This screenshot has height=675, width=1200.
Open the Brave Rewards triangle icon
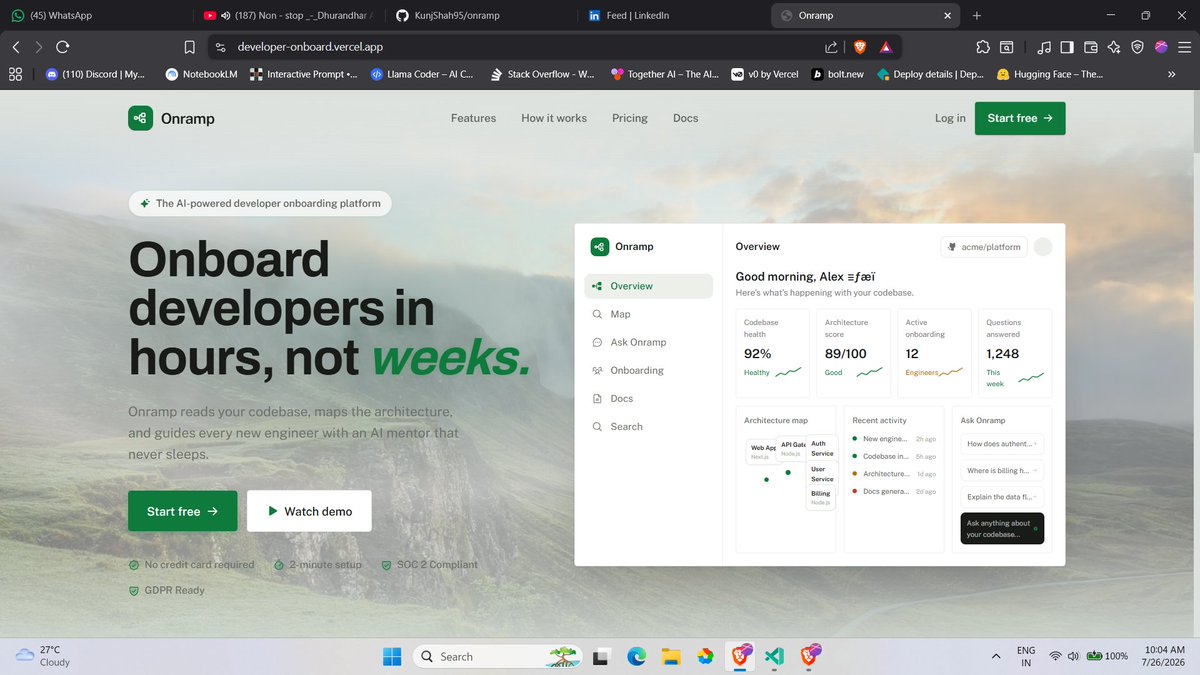886,47
